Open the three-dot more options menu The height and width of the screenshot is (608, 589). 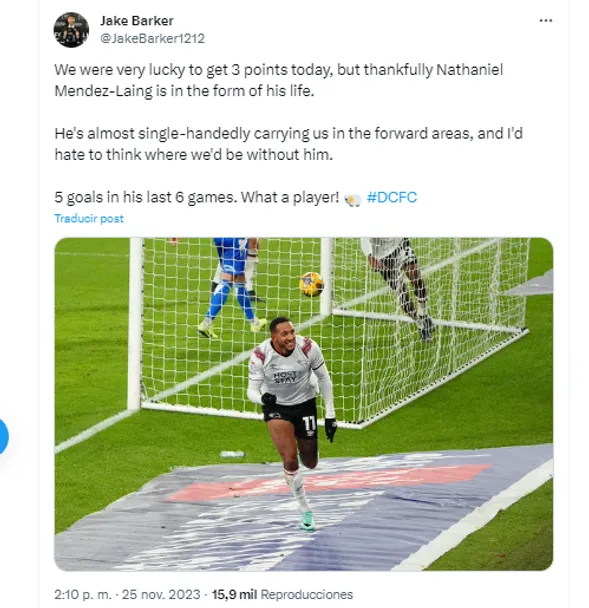click(x=546, y=21)
